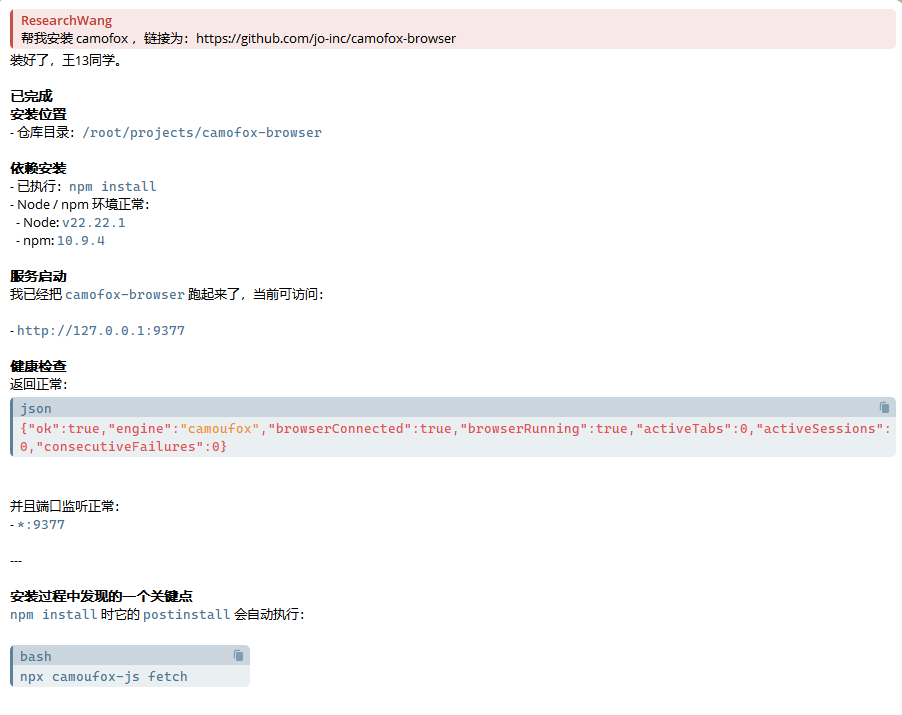Select the npm version 10.9.4 text
The image size is (902, 715).
point(80,240)
